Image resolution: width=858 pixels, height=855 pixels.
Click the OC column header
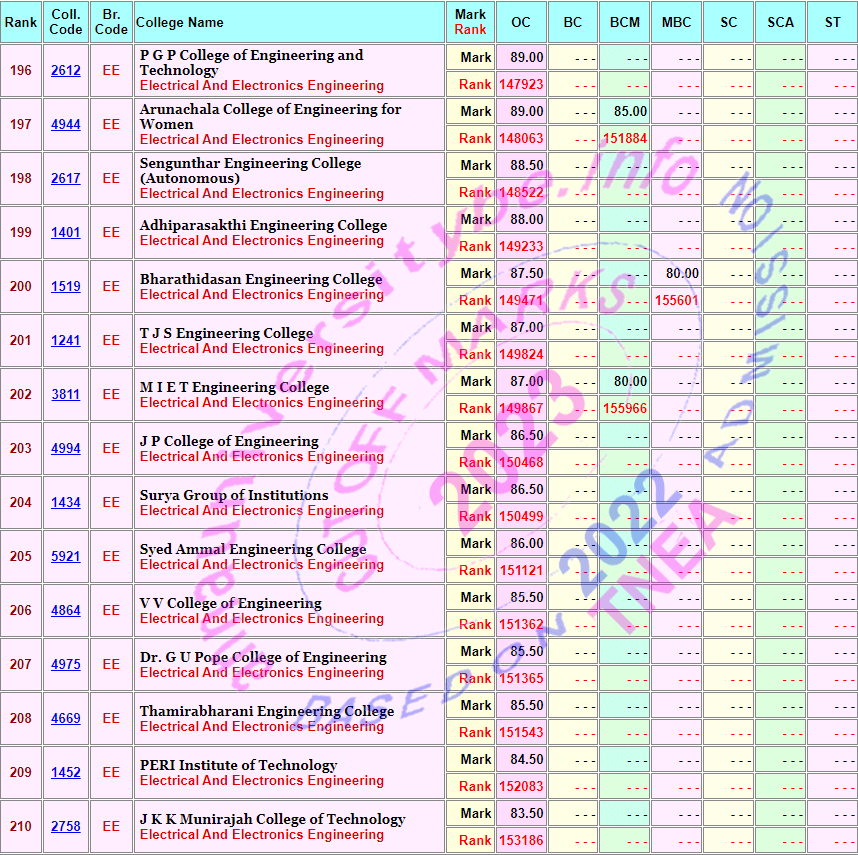point(521,22)
